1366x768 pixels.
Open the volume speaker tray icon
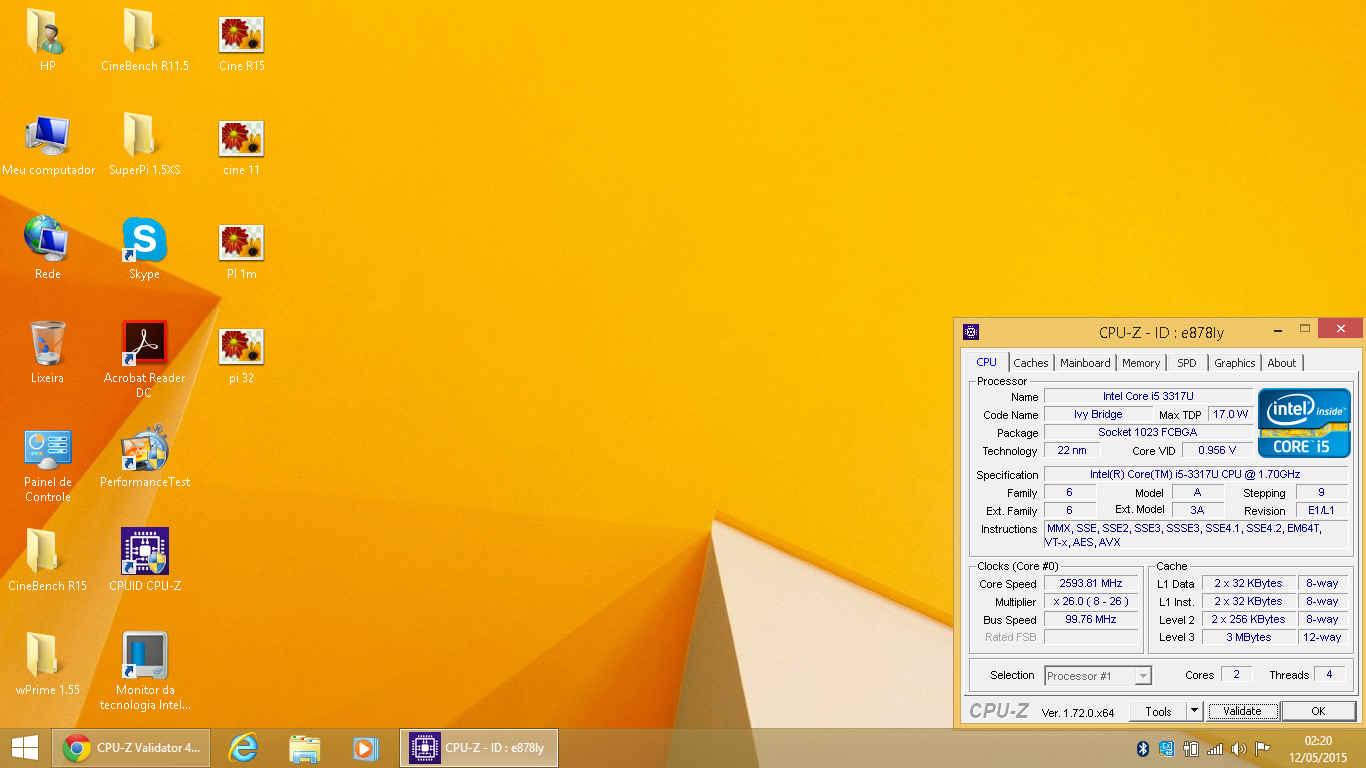pyautogui.click(x=1239, y=749)
